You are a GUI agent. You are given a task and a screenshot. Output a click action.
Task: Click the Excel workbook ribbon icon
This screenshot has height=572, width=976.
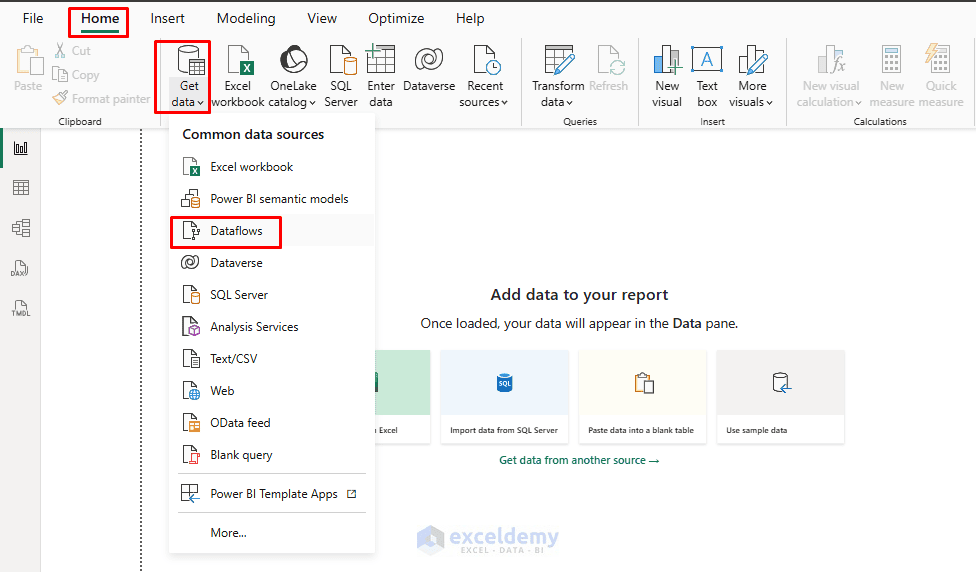click(x=239, y=60)
